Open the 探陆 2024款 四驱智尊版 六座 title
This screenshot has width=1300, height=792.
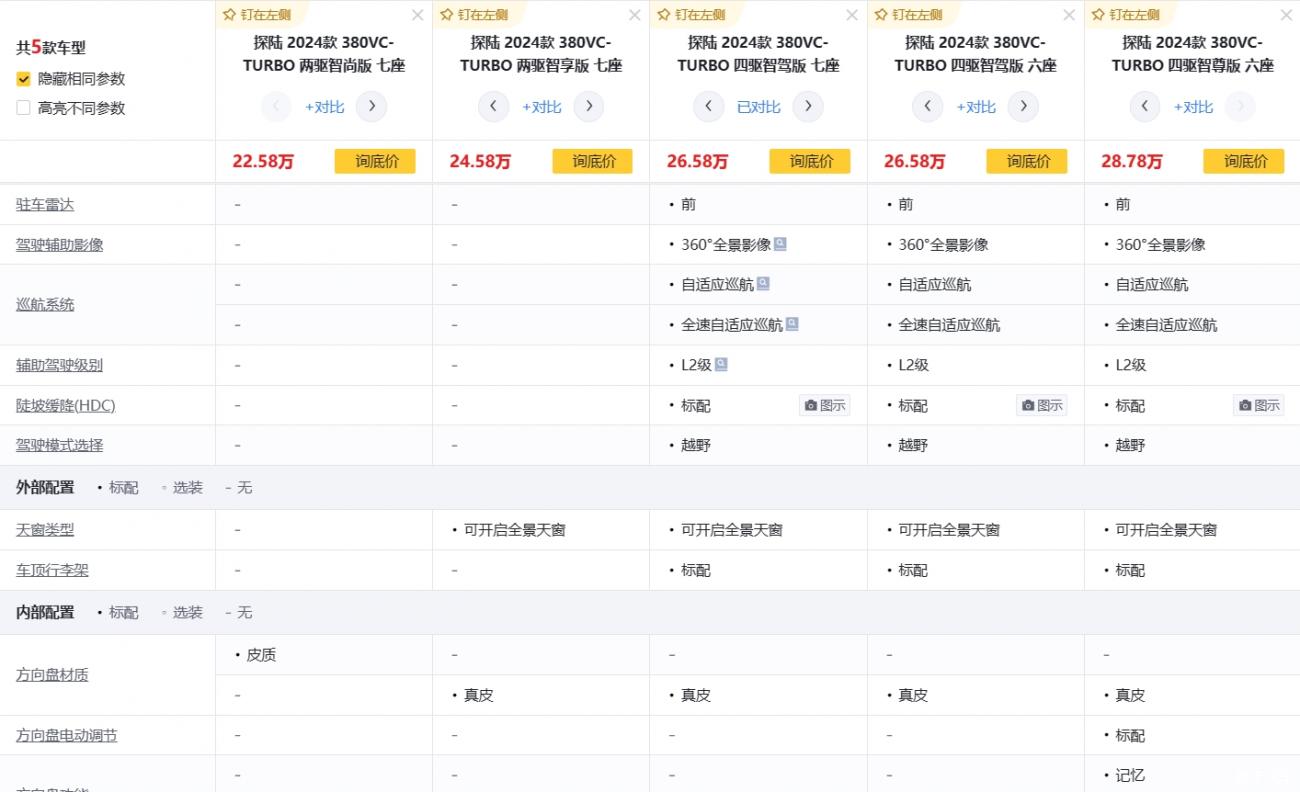1193,54
